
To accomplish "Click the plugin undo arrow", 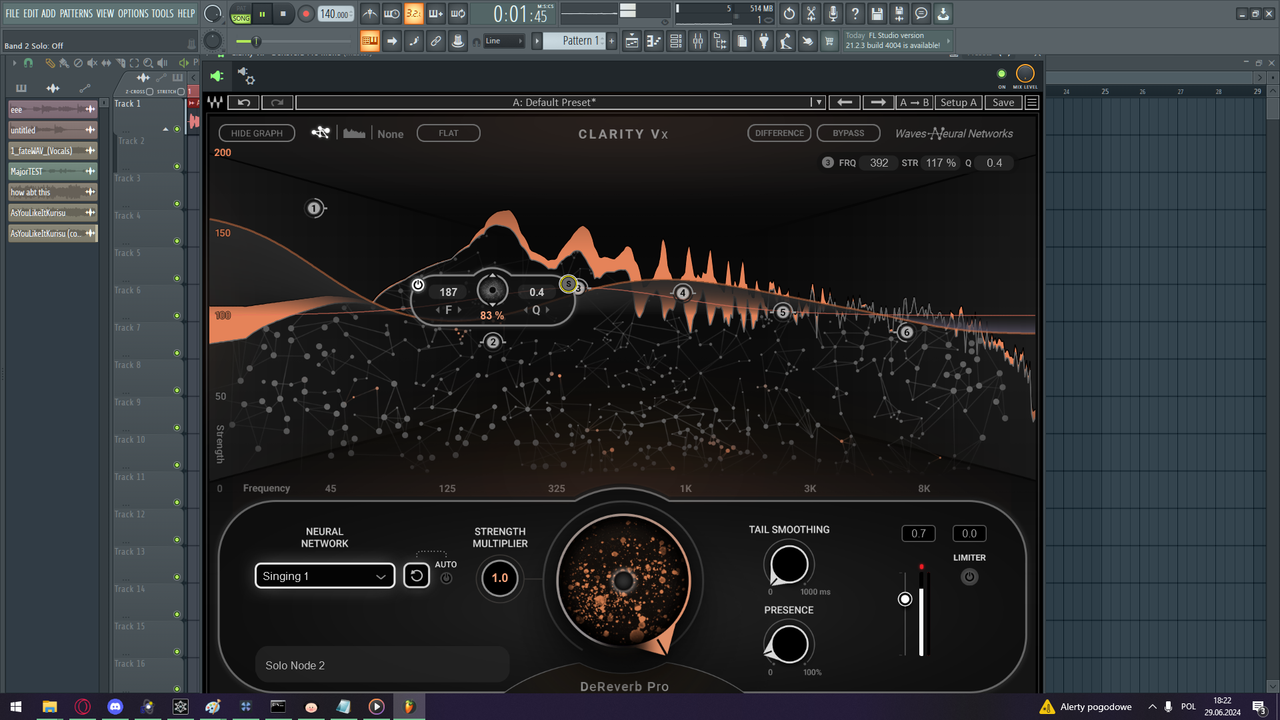I will tap(243, 102).
